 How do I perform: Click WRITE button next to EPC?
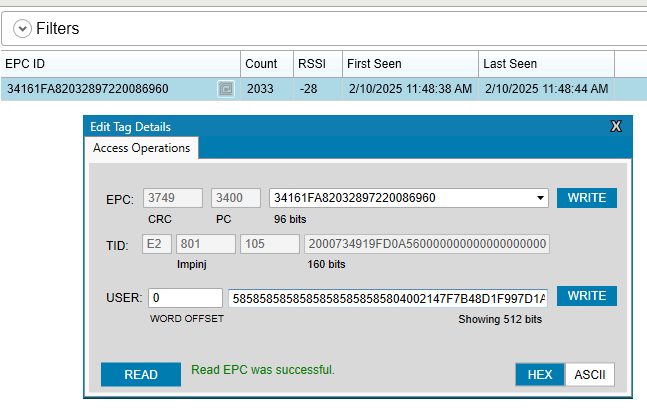[587, 198]
